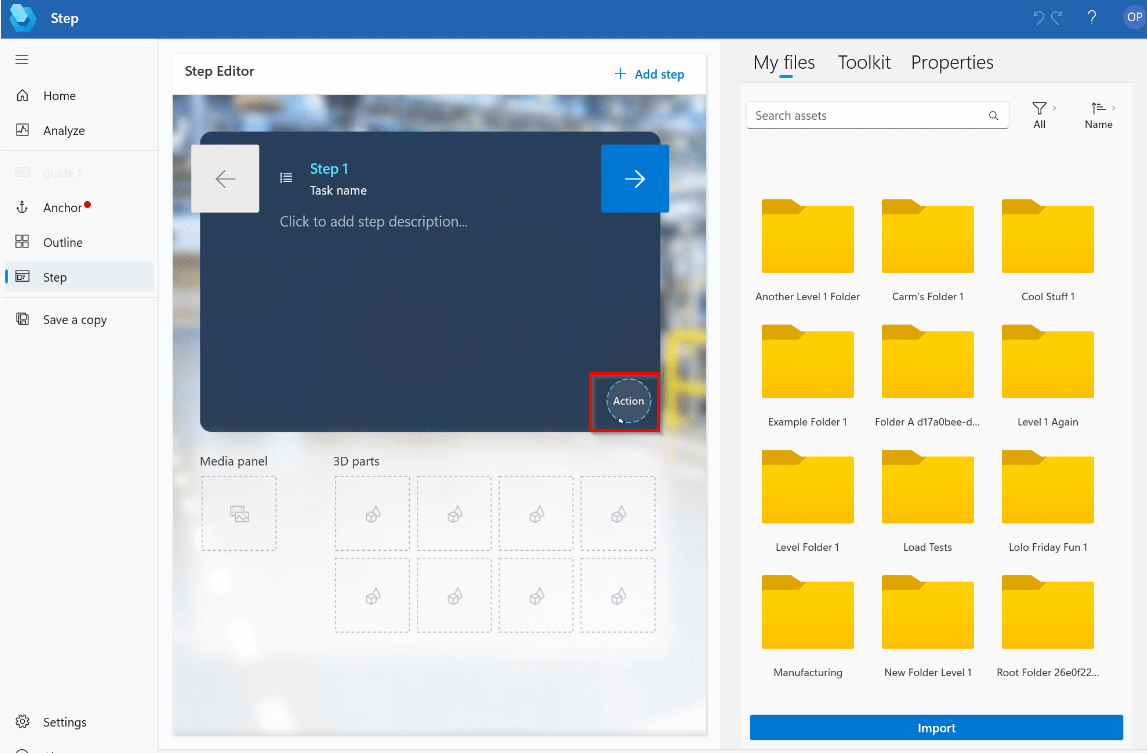Switch to the Toolkit tab
This screenshot has height=753, width=1147.
(864, 63)
